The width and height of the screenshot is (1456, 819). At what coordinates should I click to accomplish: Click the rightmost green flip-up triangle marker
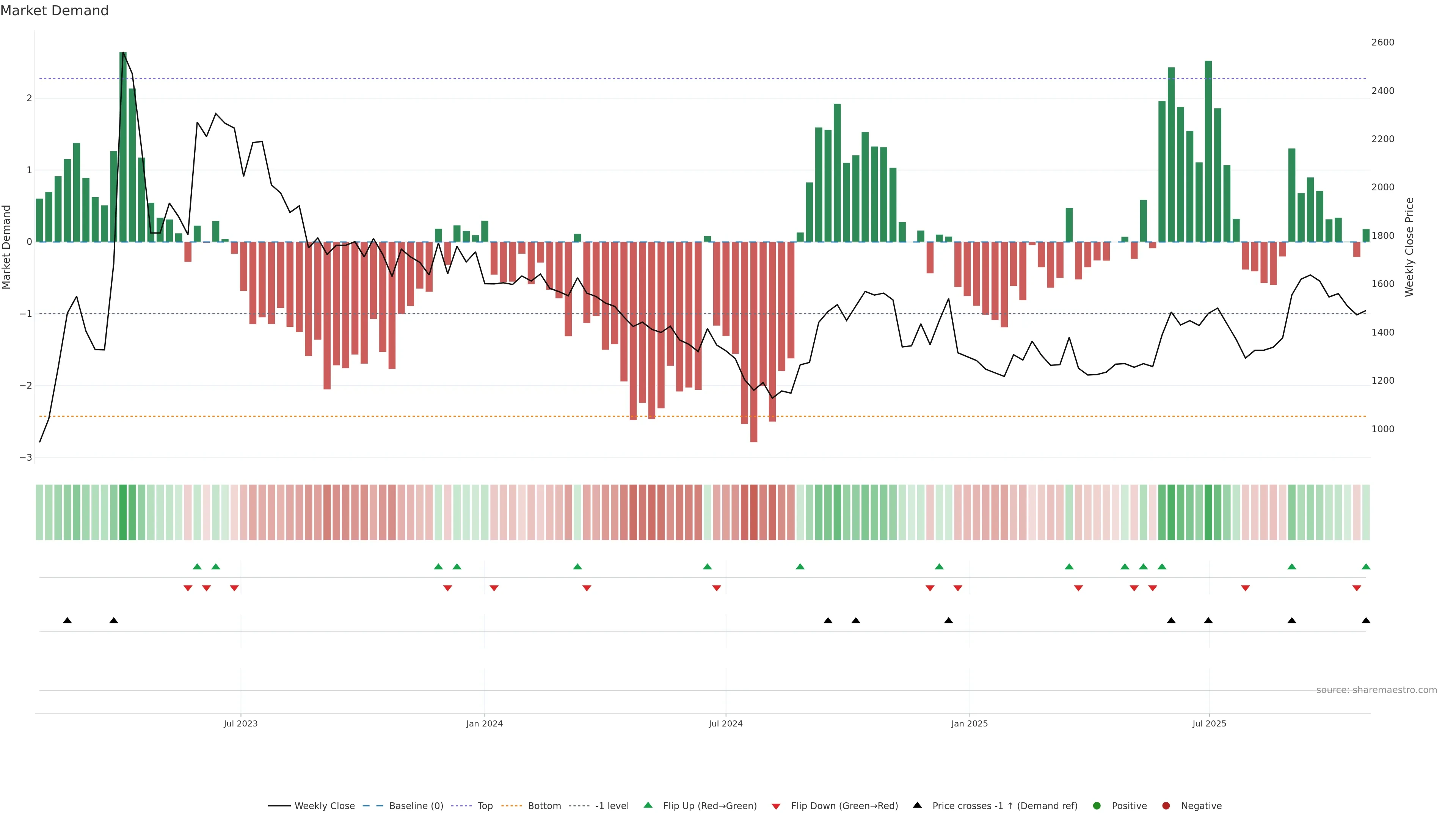click(x=1365, y=567)
